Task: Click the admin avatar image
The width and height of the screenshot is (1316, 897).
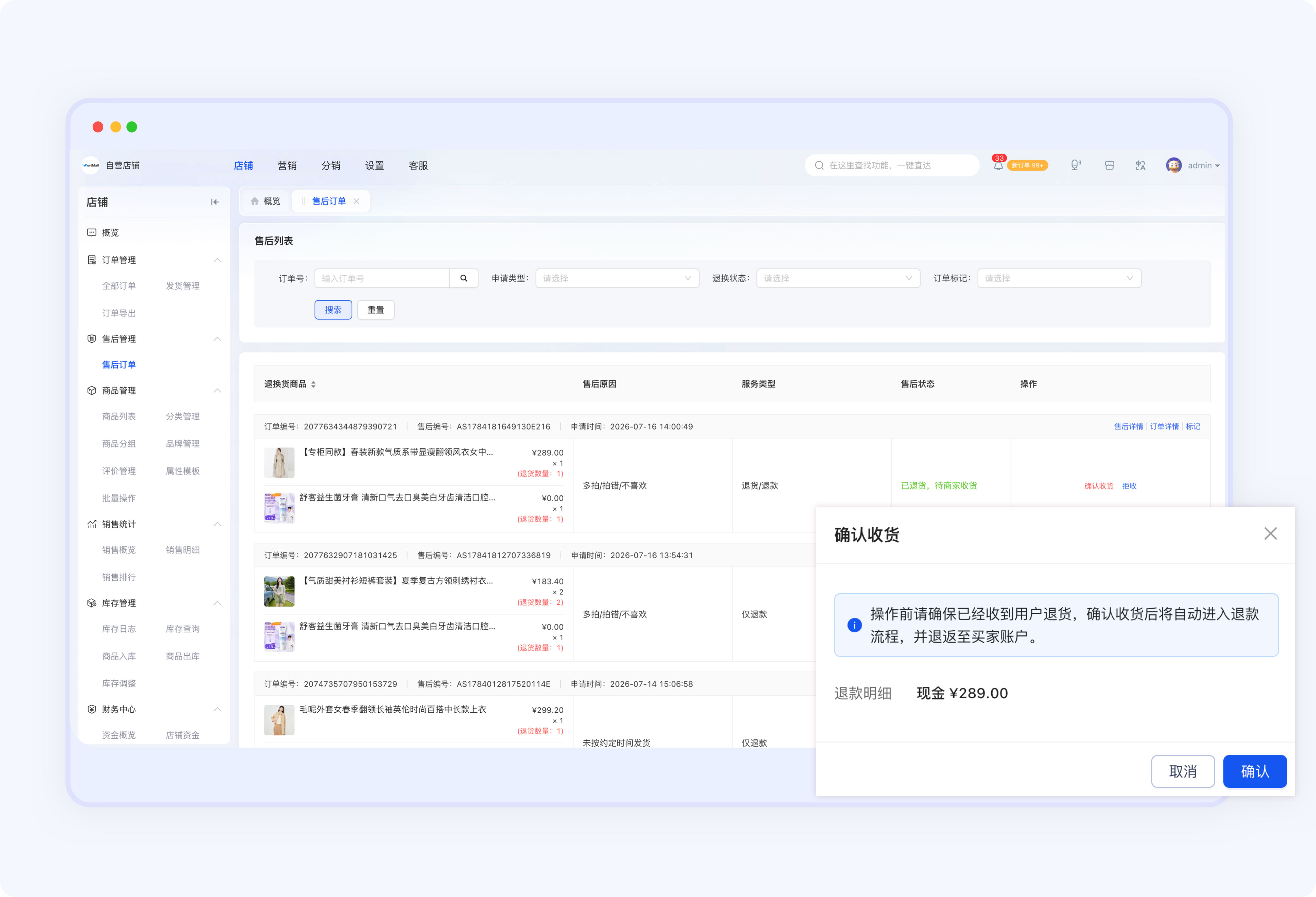Action: click(1173, 165)
